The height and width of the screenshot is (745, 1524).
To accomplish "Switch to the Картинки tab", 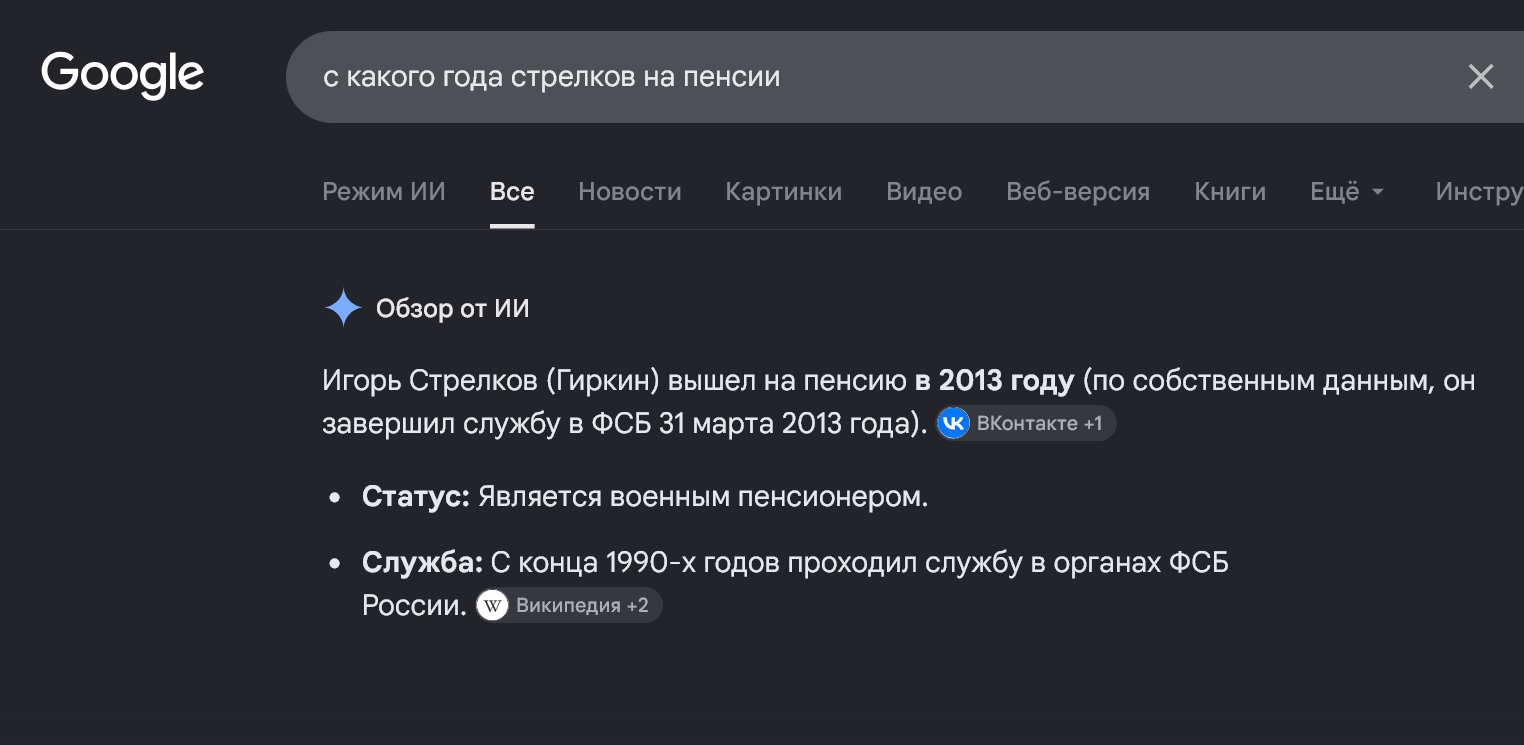I will [784, 191].
